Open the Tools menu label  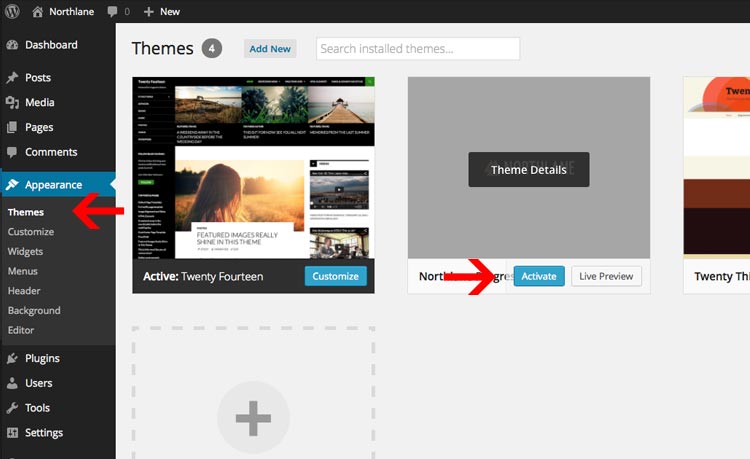pos(37,408)
